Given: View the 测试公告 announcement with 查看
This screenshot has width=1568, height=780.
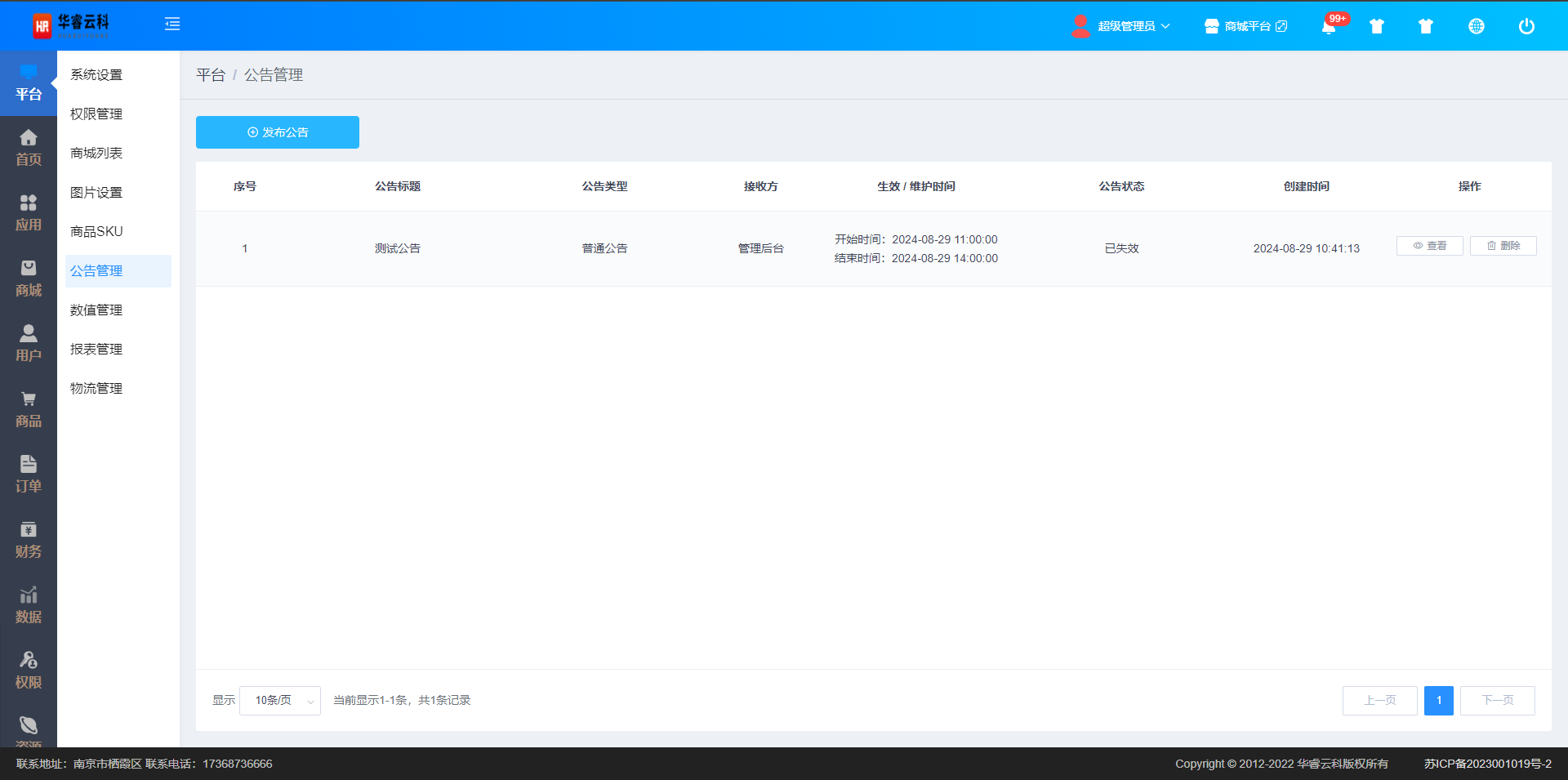Looking at the screenshot, I should coord(1429,246).
